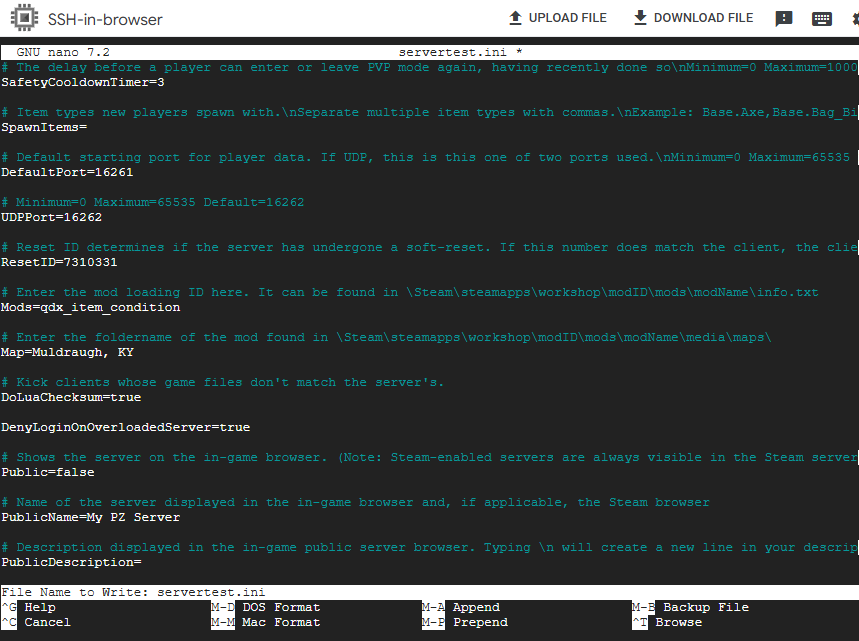Click the line Mods=qdx_item_condition

click(x=90, y=307)
